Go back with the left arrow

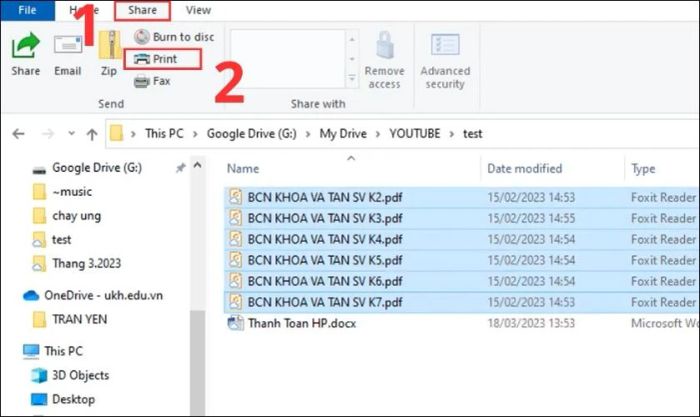18,133
